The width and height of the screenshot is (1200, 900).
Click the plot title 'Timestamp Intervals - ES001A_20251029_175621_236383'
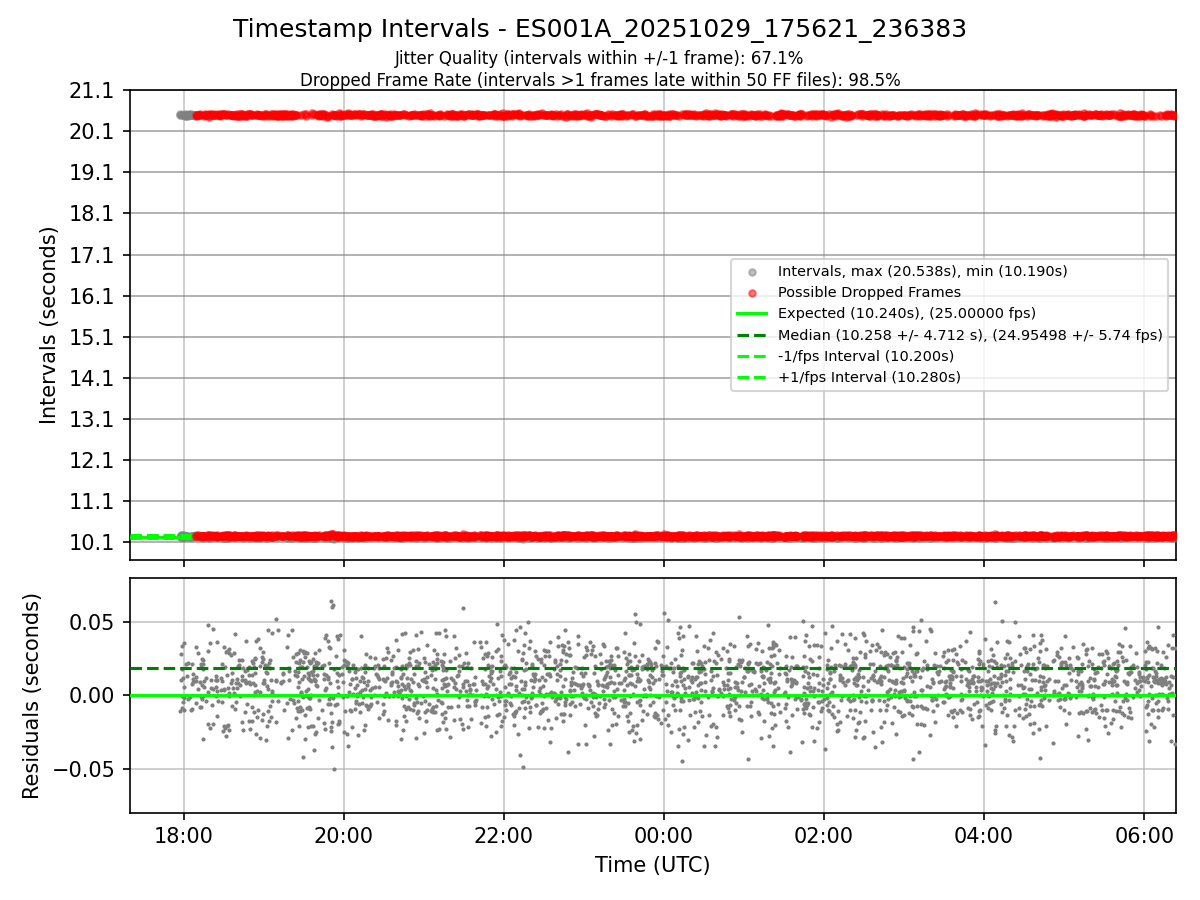(x=600, y=29)
